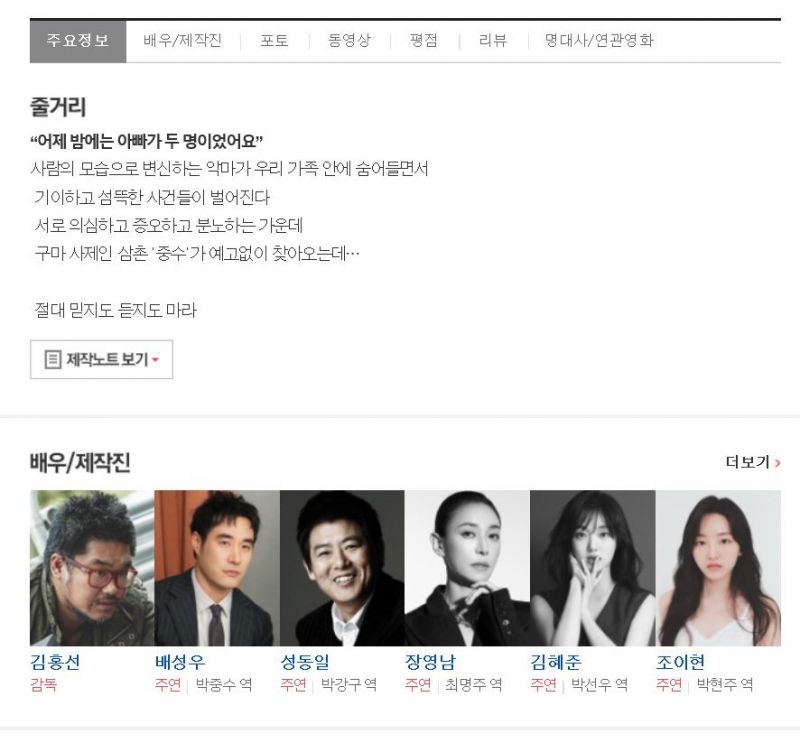Screen dimensions: 800x743
Task: Expand the 제작노트 보기 section
Action: 102,360
